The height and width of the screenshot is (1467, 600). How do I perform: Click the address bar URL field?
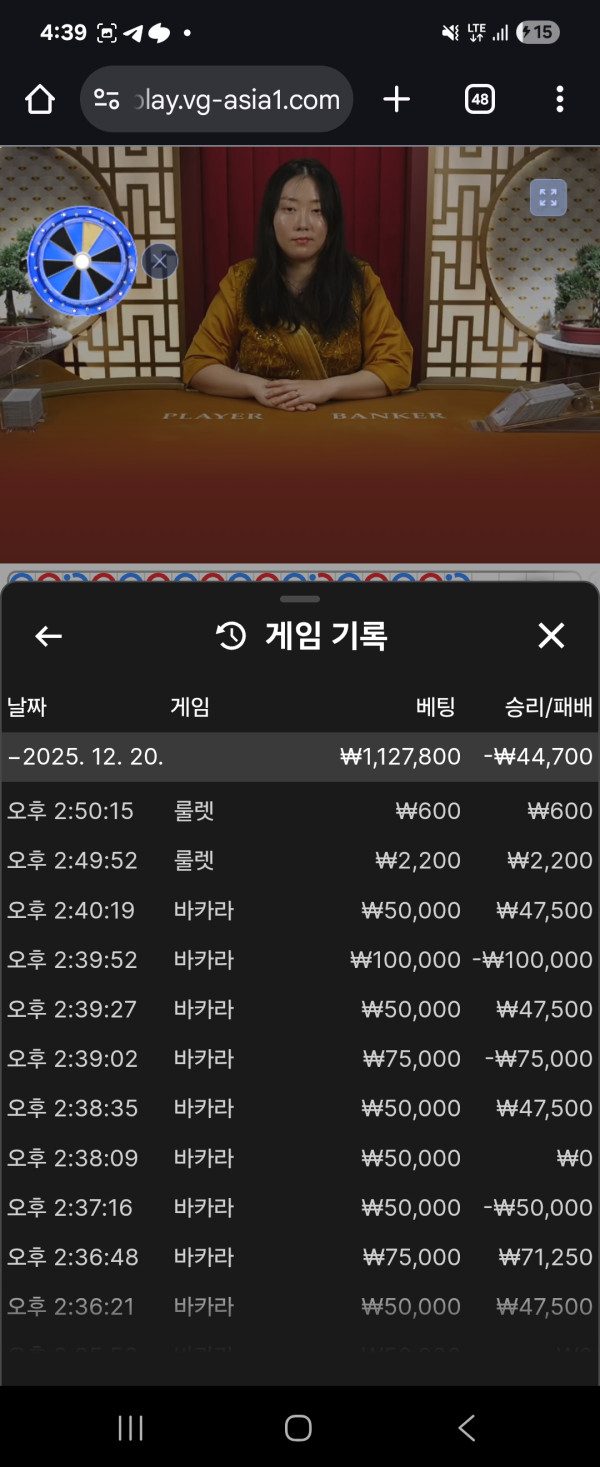(x=236, y=99)
